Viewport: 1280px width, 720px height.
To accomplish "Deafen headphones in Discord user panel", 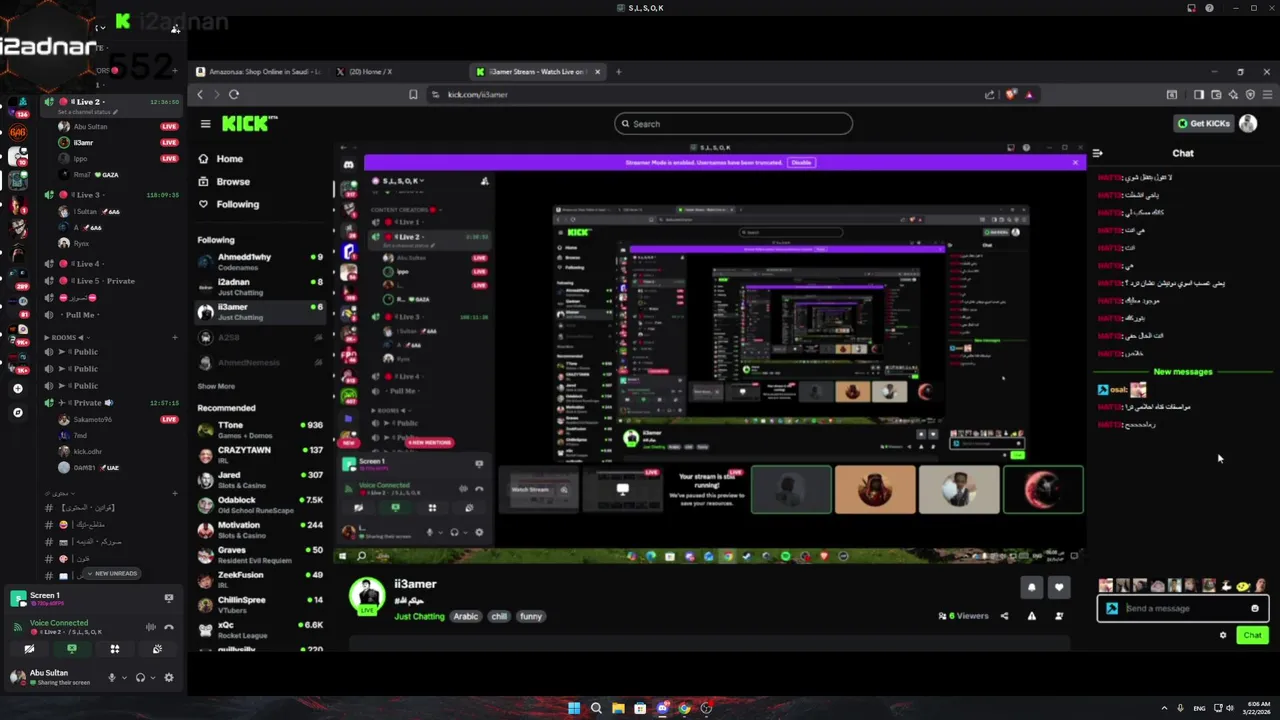I will 140,677.
